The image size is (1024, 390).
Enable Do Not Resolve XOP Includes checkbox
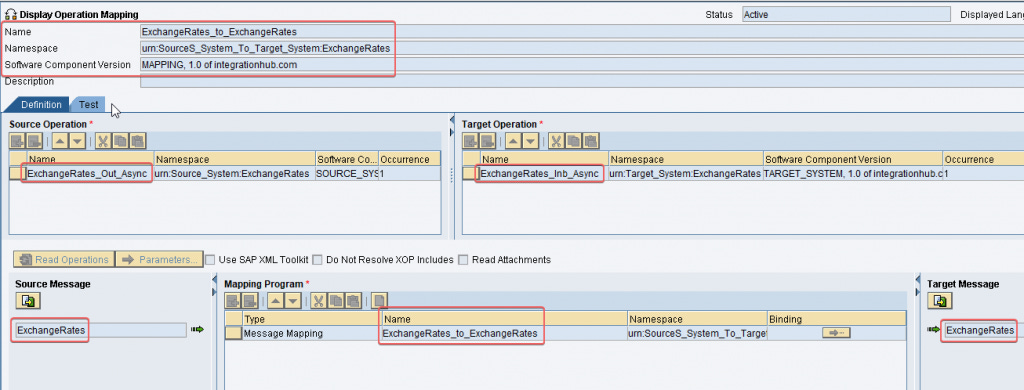coord(317,260)
